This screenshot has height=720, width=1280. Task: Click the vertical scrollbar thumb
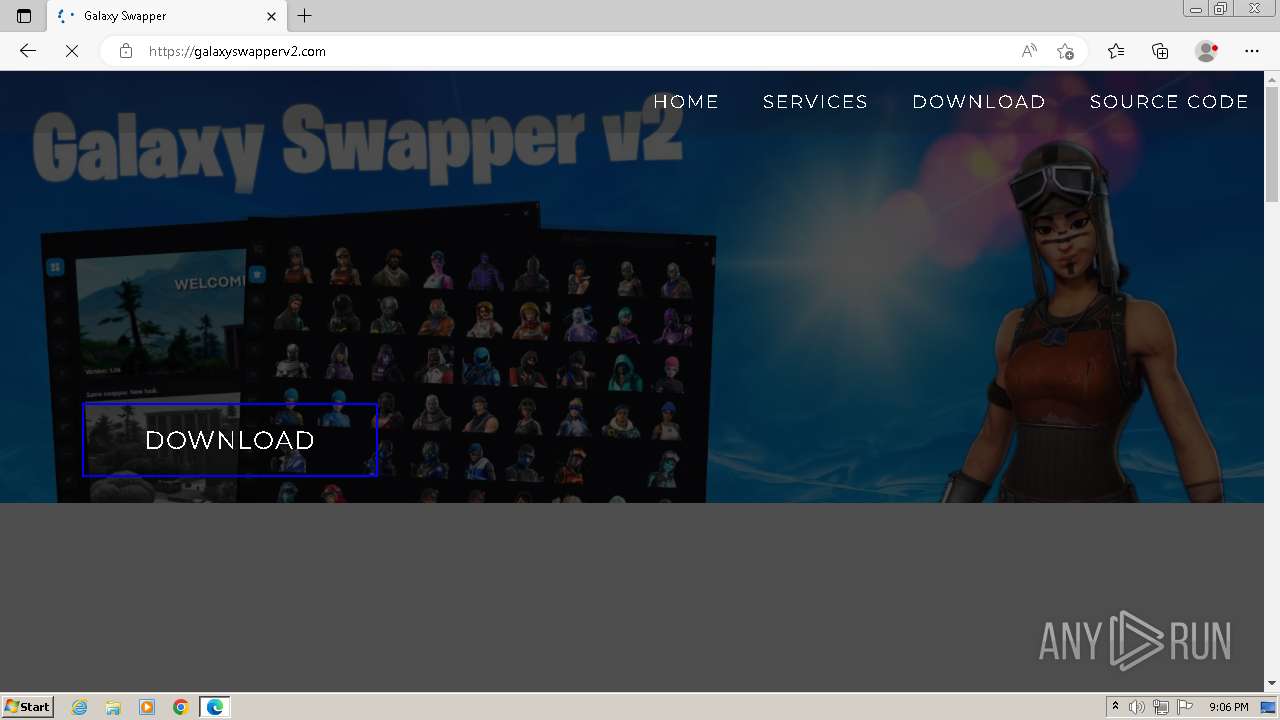pyautogui.click(x=1272, y=145)
